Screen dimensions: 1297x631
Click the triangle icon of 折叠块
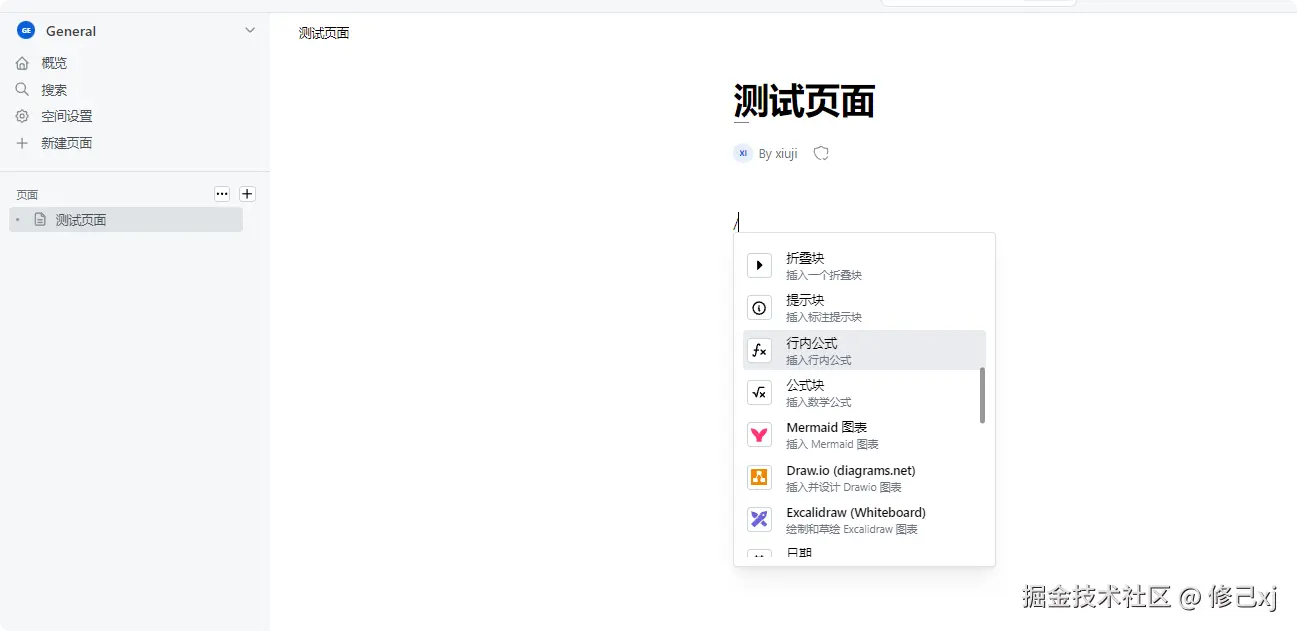click(760, 265)
